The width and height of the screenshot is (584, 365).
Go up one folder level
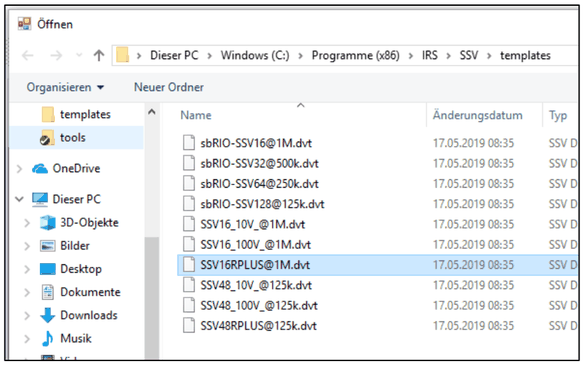(99, 55)
